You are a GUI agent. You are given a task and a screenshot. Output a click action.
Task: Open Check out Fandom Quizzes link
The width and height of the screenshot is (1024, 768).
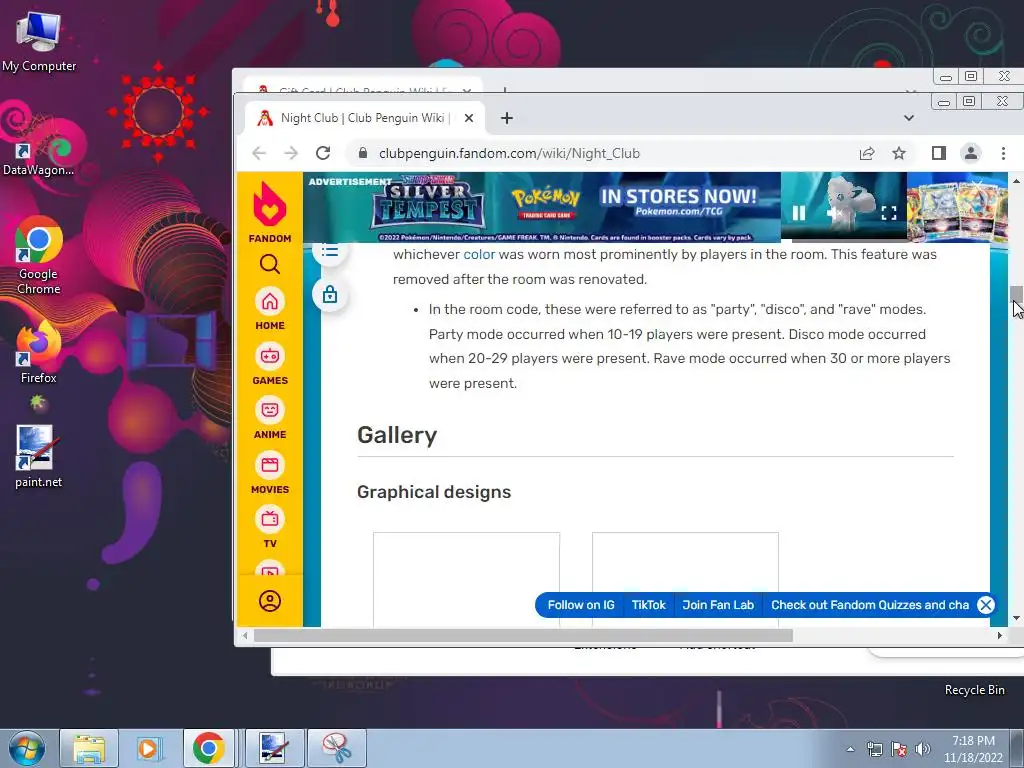(x=870, y=605)
